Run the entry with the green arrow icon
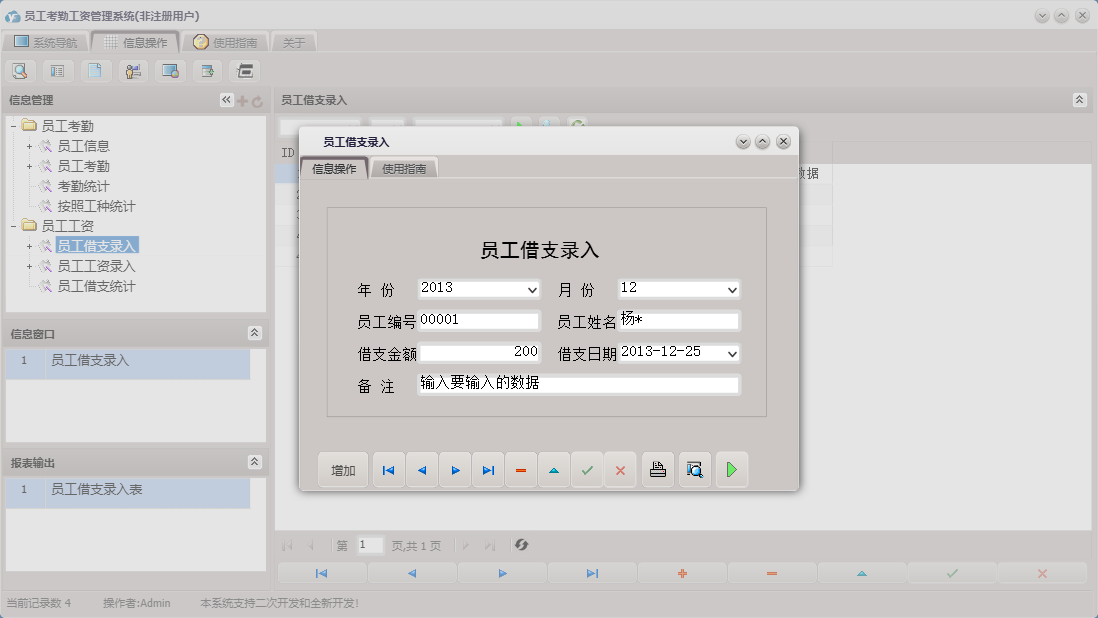Screen dimensions: 1098x618 coord(731,469)
